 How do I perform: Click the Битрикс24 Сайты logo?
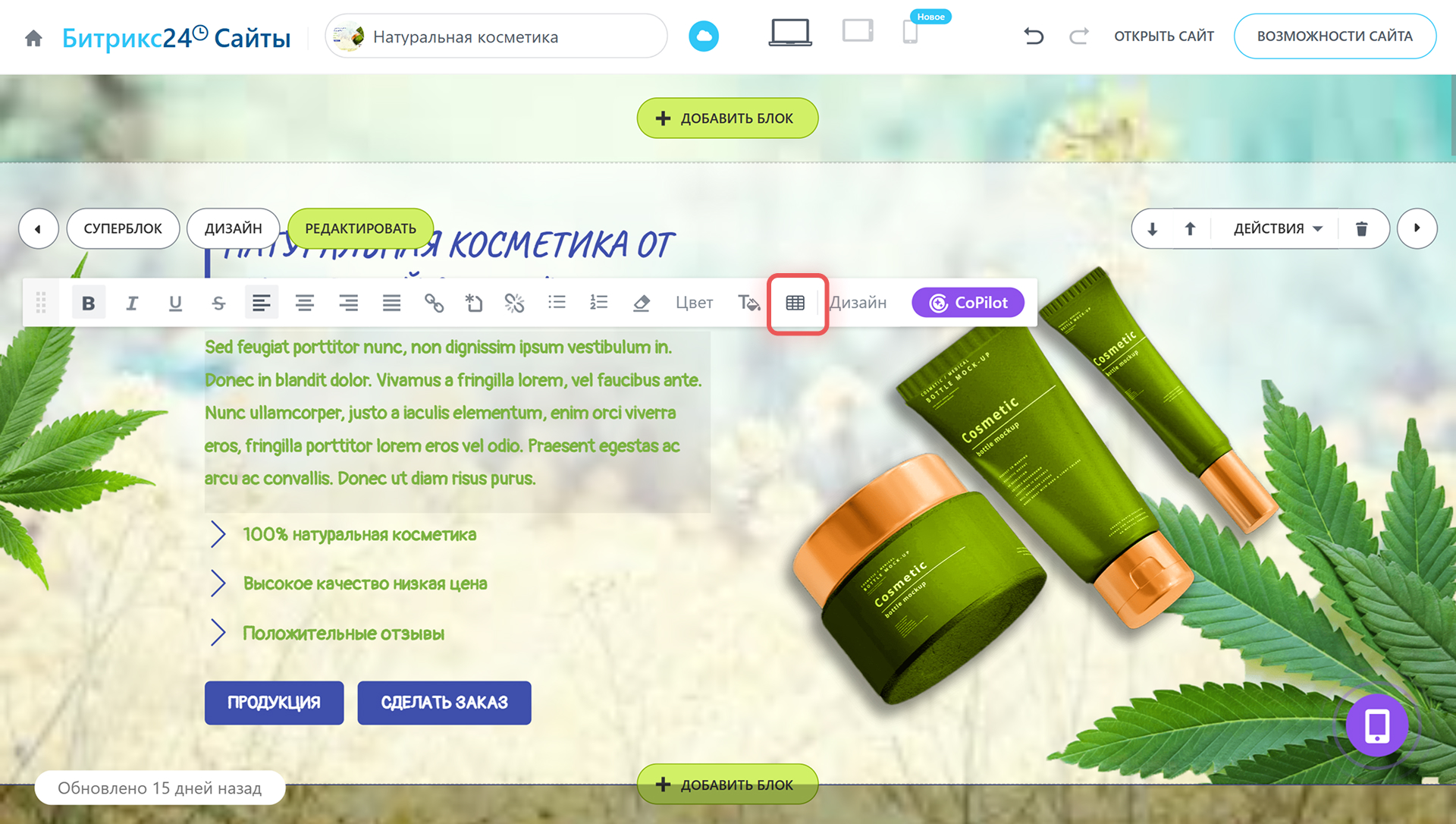pos(176,37)
